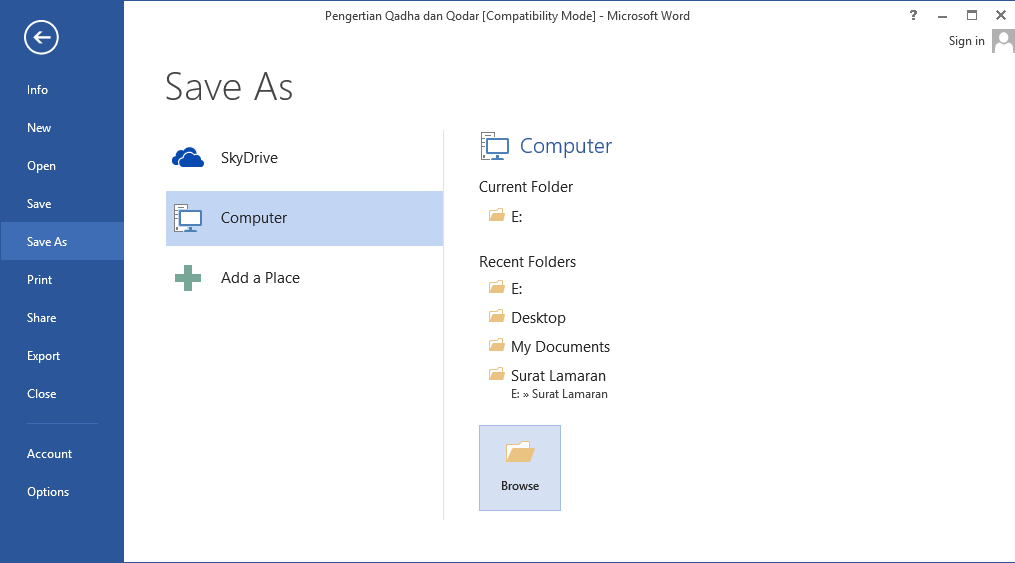Open the Info tab in backstage
Image resolution: width=1015 pixels, height=563 pixels.
pos(38,90)
